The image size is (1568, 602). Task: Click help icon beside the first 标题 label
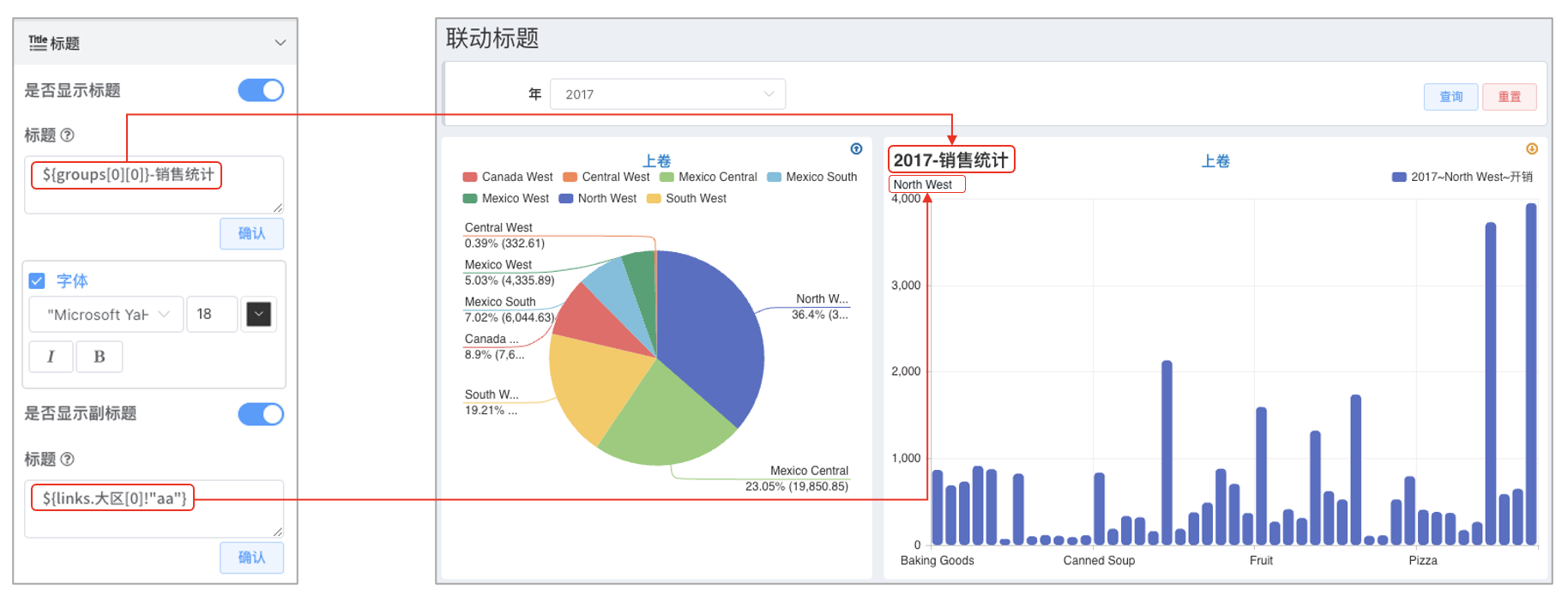coord(68,135)
